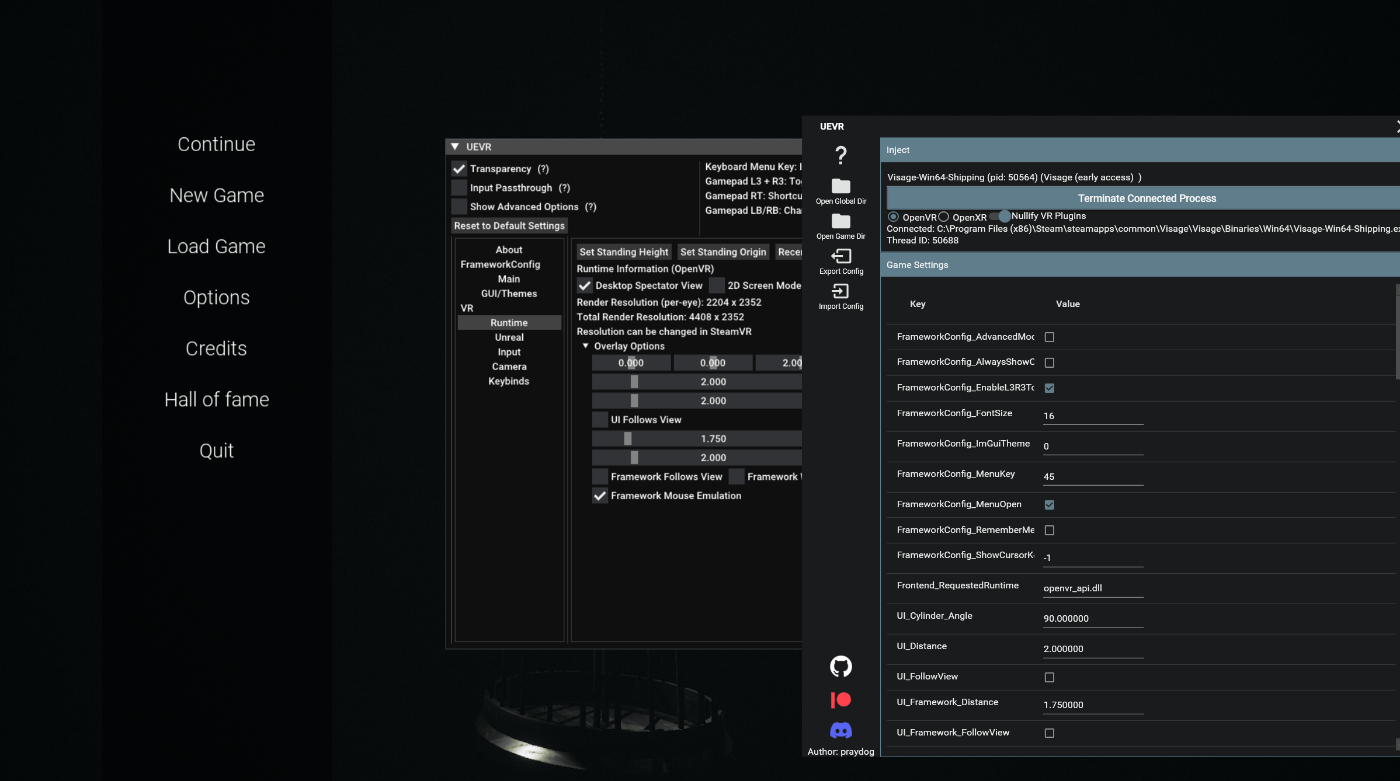The image size is (1400, 781).
Task: Tick the FrameworkConfig_AlwaysShowC checkbox
Action: (x=1049, y=363)
